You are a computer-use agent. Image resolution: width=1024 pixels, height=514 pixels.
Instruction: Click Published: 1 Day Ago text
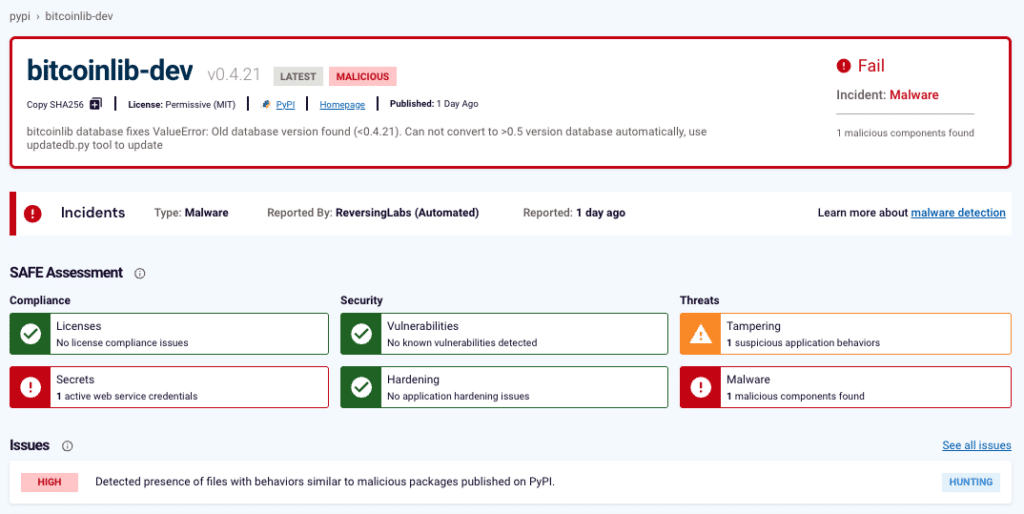434,104
